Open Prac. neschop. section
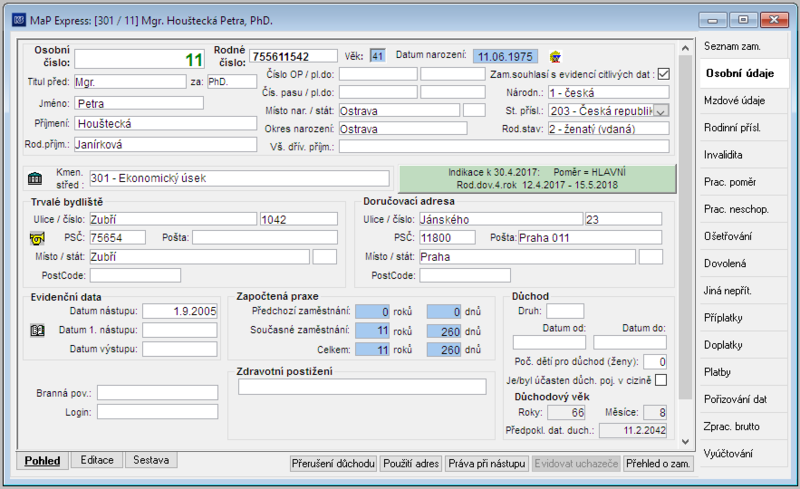The width and height of the screenshot is (800, 489). 743,209
